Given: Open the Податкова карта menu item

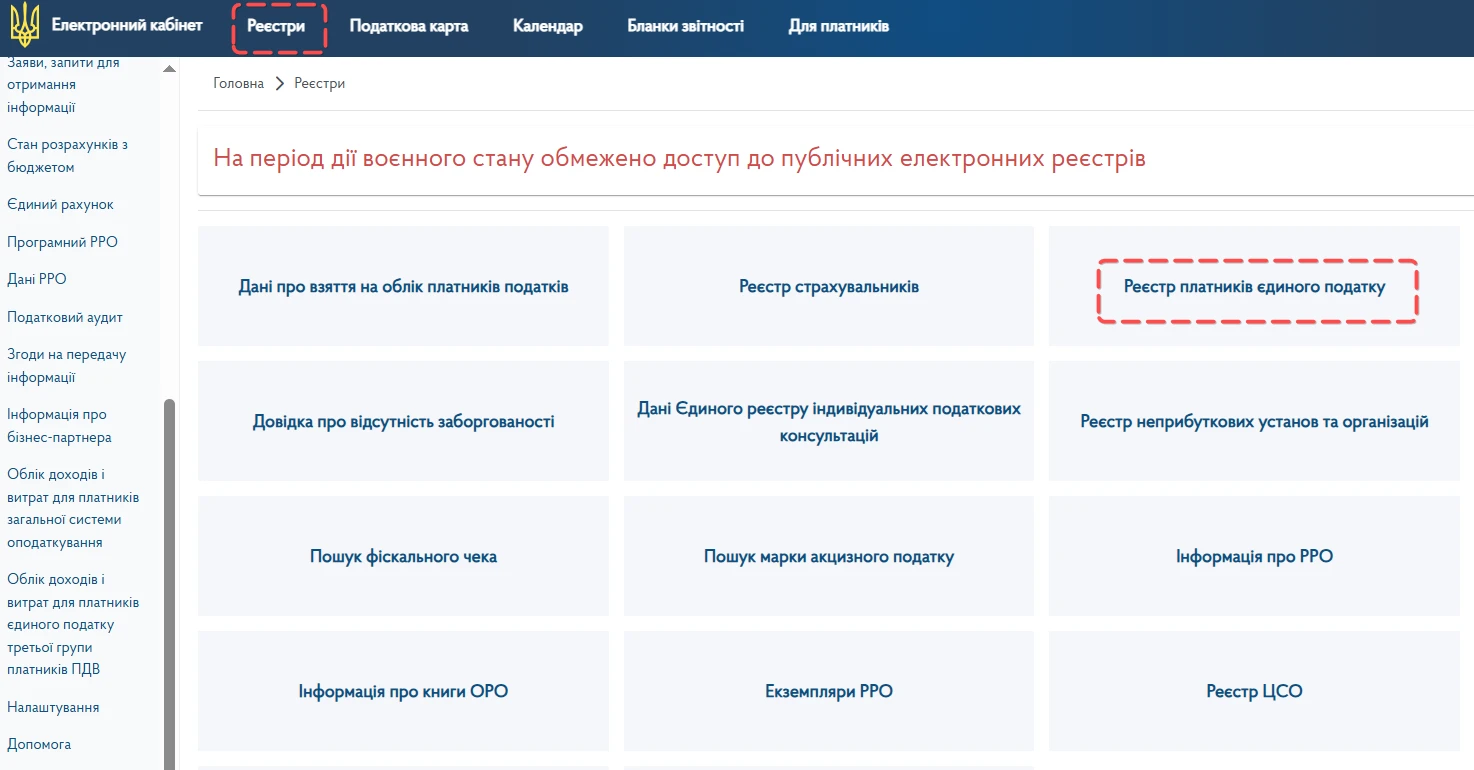Looking at the screenshot, I should pos(408,26).
